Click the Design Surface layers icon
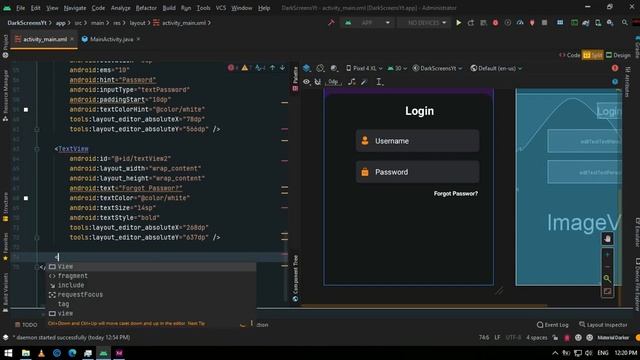Image resolution: width=640 pixels, height=360 pixels. [x=307, y=68]
